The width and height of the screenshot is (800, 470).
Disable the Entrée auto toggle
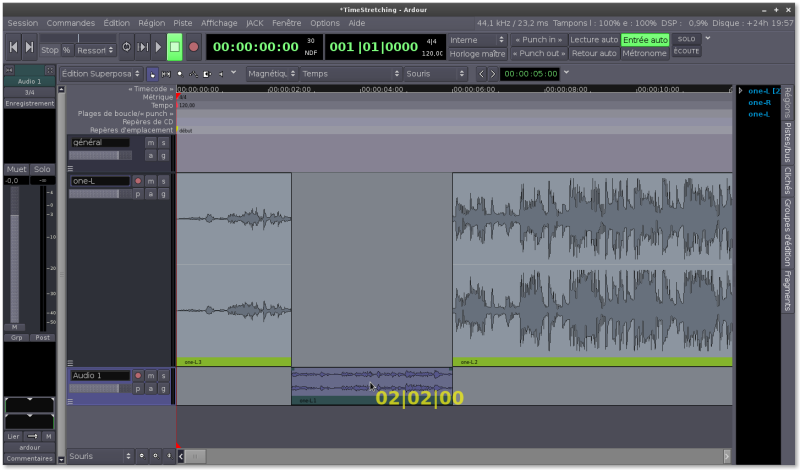tap(644, 39)
